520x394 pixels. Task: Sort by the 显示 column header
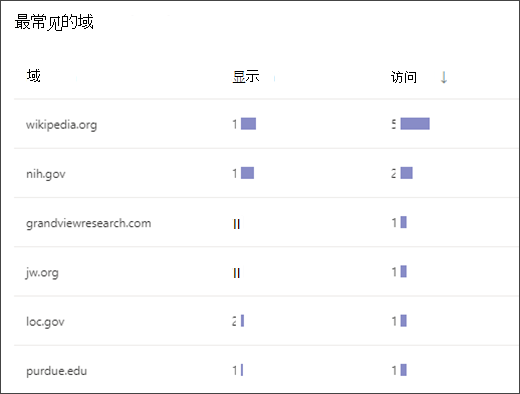point(246,77)
